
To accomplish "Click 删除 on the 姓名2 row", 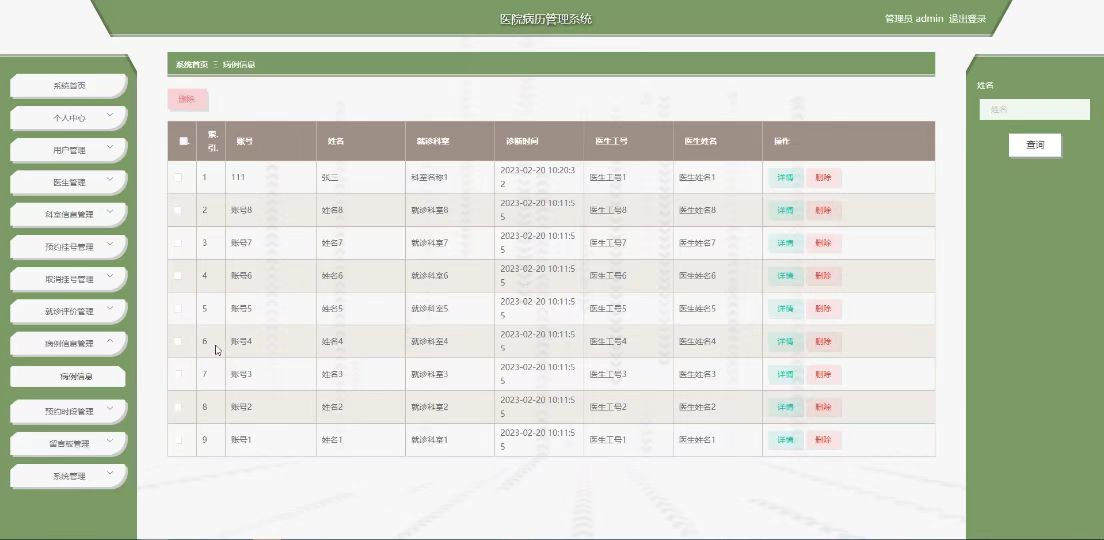I will coord(823,407).
